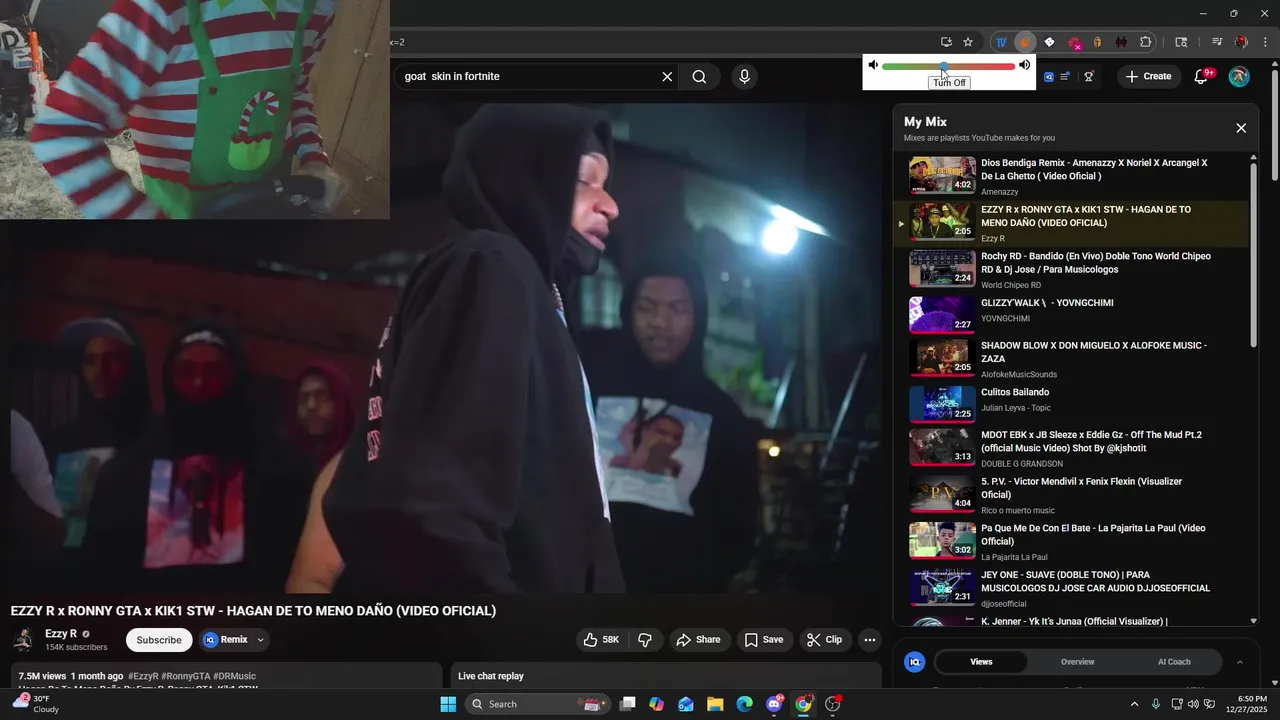This screenshot has height=720, width=1280.
Task: Click the YouTube search magnifier button
Action: 699,77
